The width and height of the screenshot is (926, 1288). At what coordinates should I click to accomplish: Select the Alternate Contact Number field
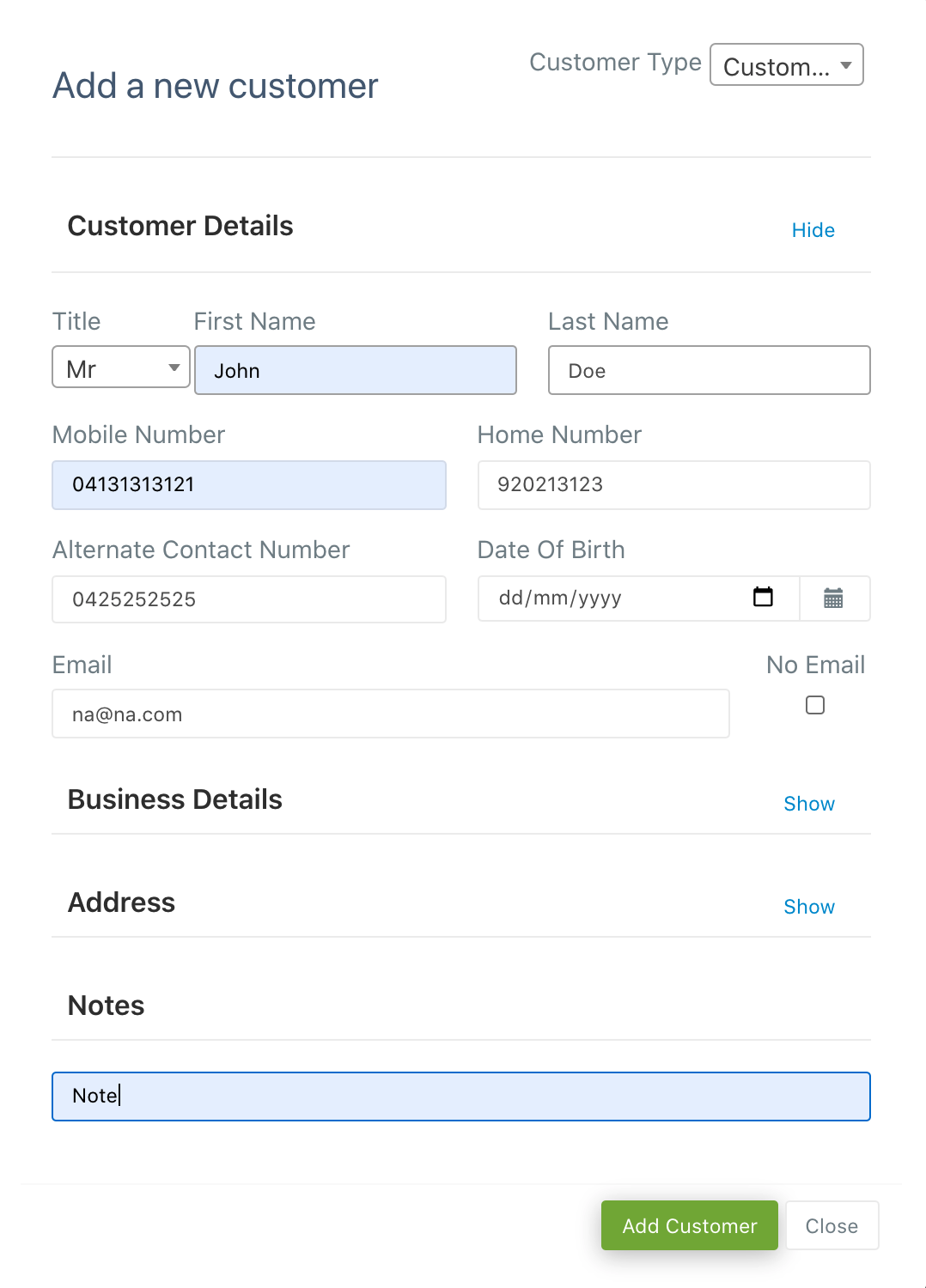pyautogui.click(x=249, y=599)
